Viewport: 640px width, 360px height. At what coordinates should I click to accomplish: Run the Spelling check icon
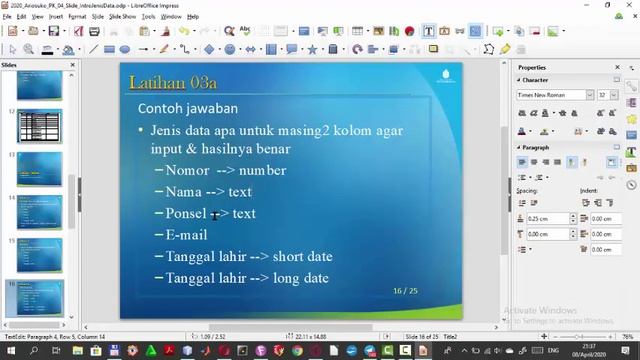pyautogui.click(x=245, y=31)
